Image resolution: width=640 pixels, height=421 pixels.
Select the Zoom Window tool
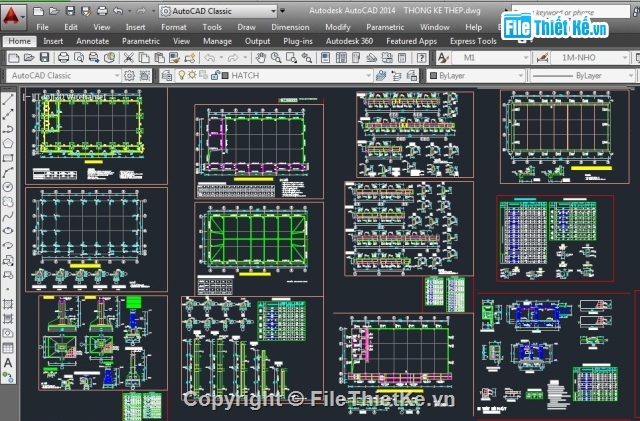tap(291, 58)
